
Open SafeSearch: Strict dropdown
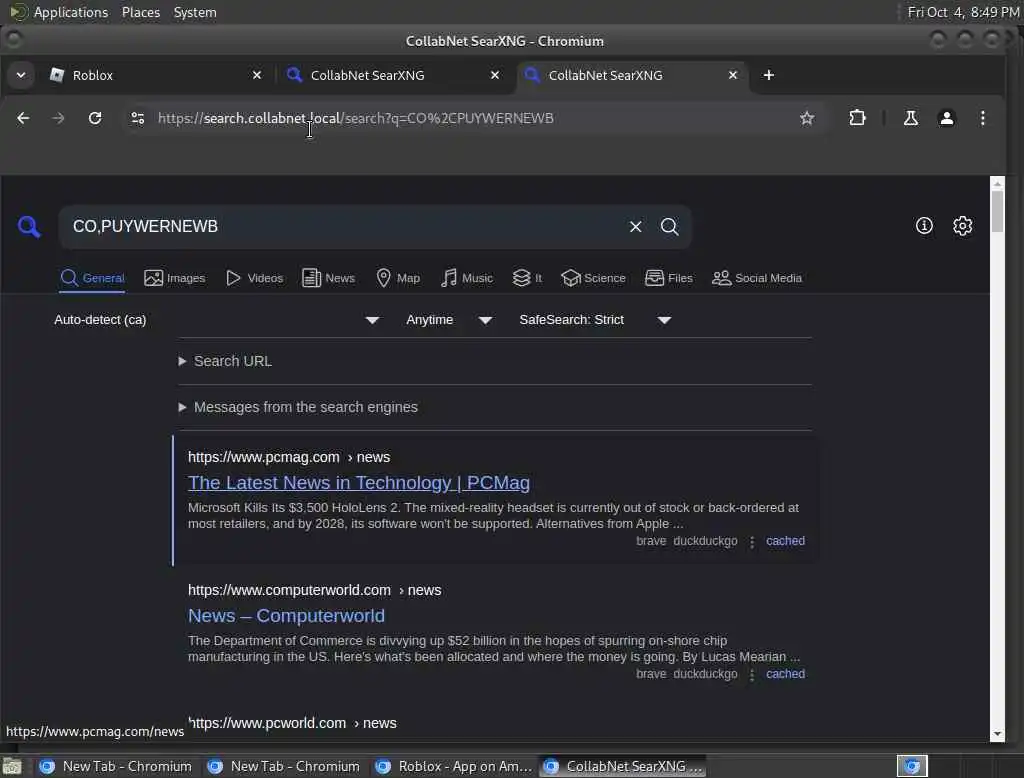tap(595, 320)
